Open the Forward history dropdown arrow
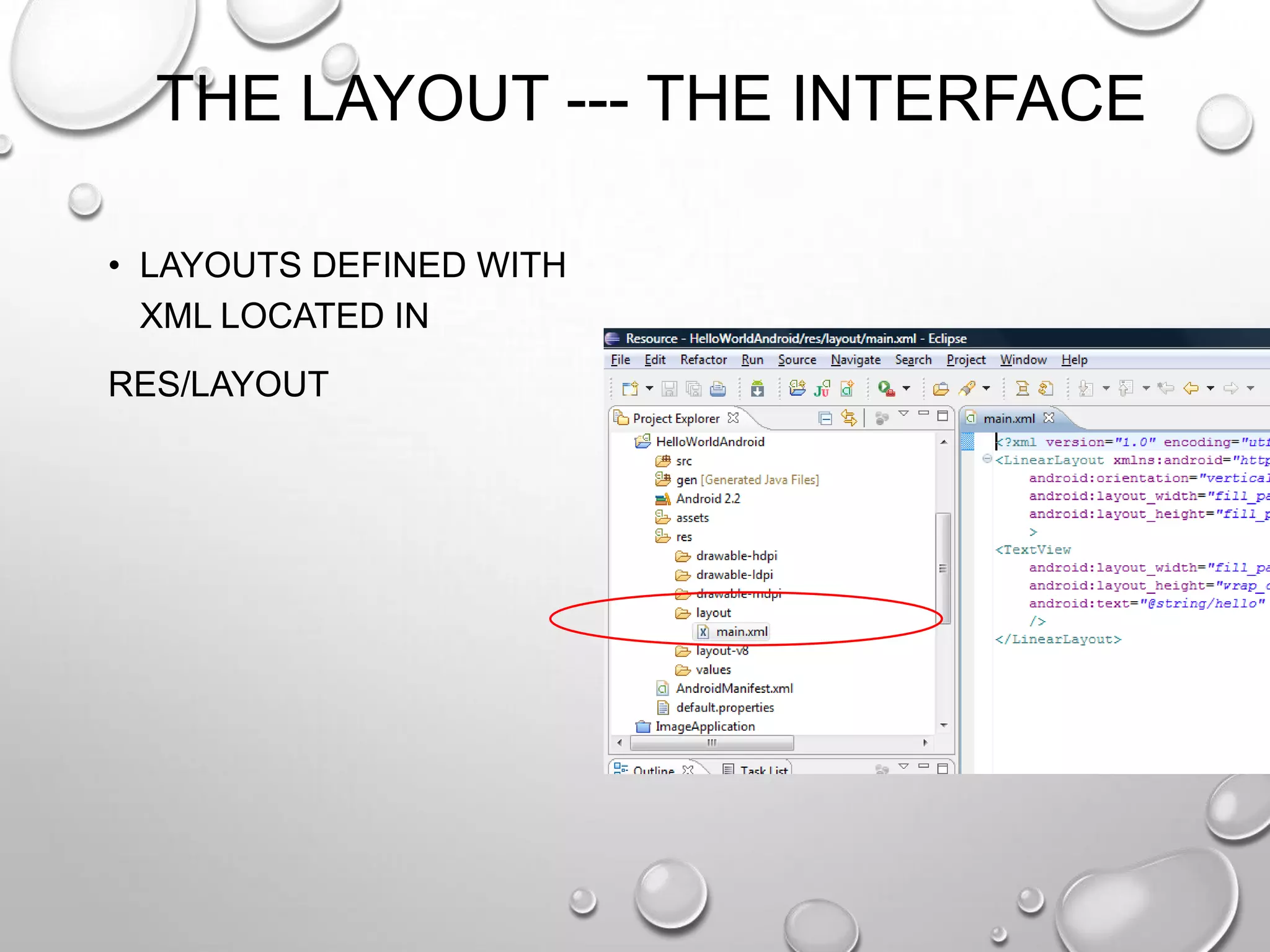The image size is (1270, 952). (1251, 389)
